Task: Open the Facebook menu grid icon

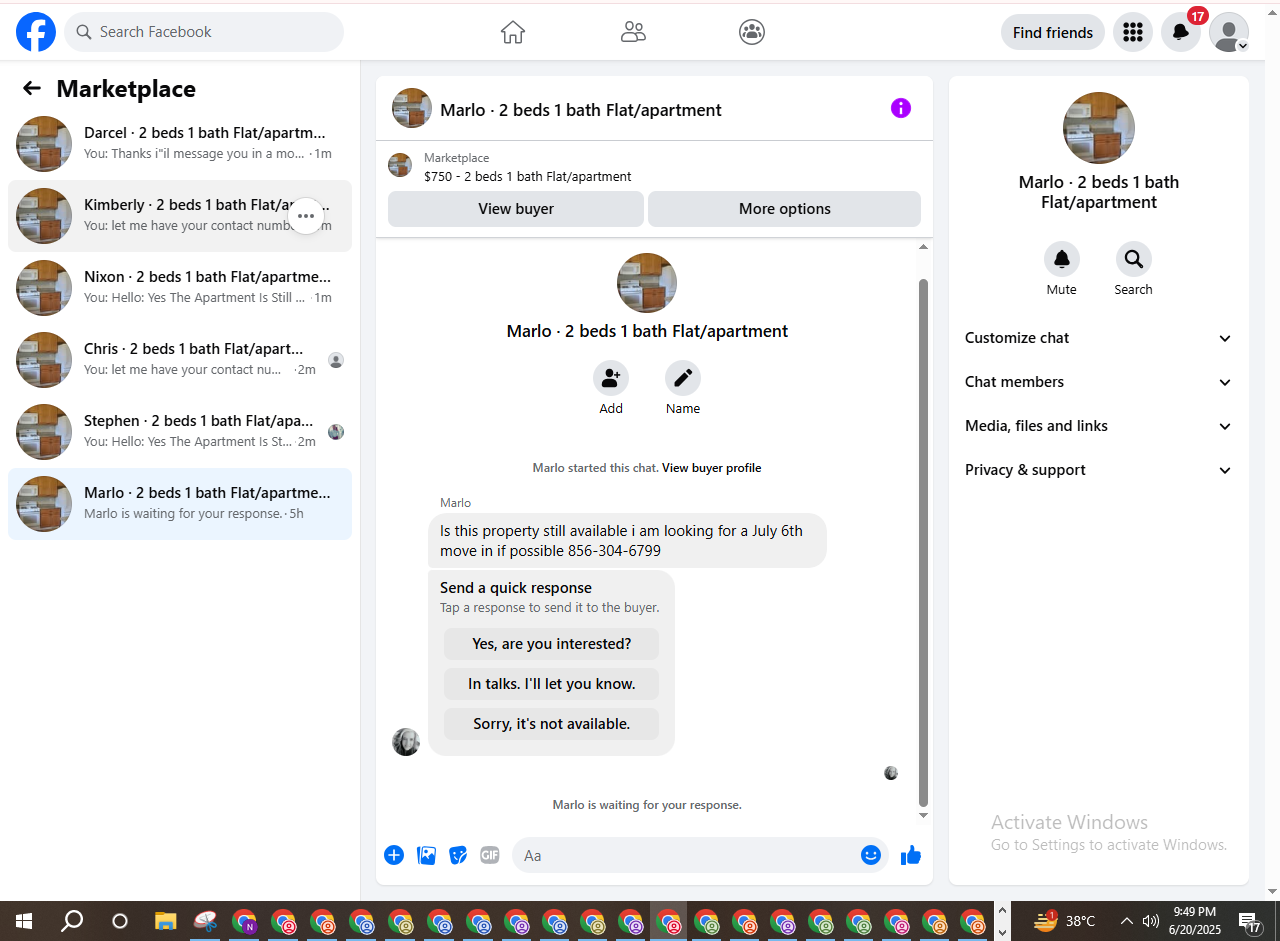Action: (1133, 32)
